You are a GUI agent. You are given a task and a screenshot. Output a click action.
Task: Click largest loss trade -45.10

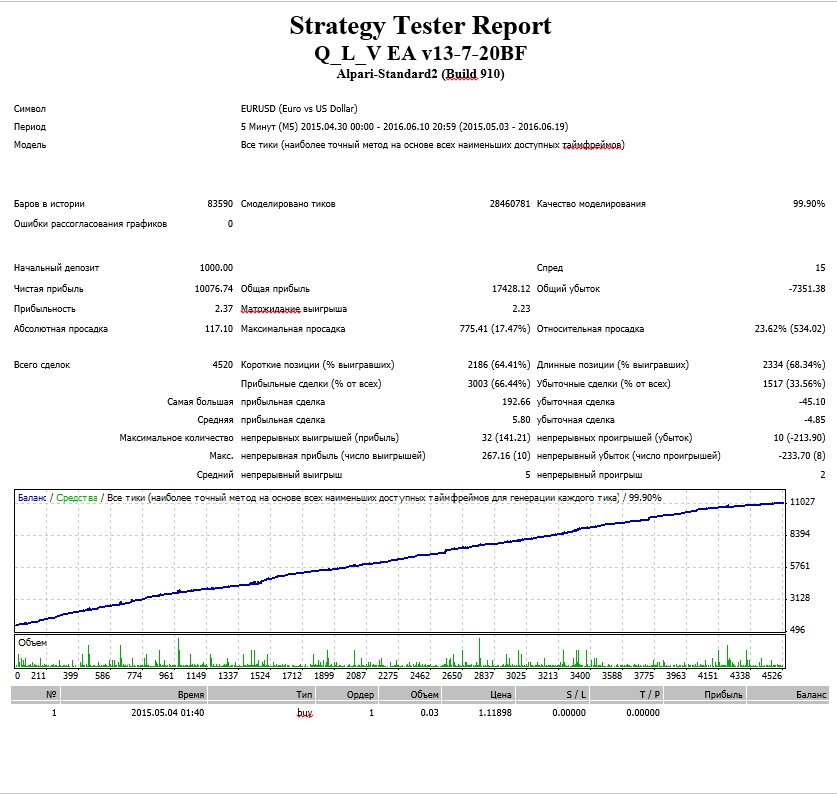(812, 402)
